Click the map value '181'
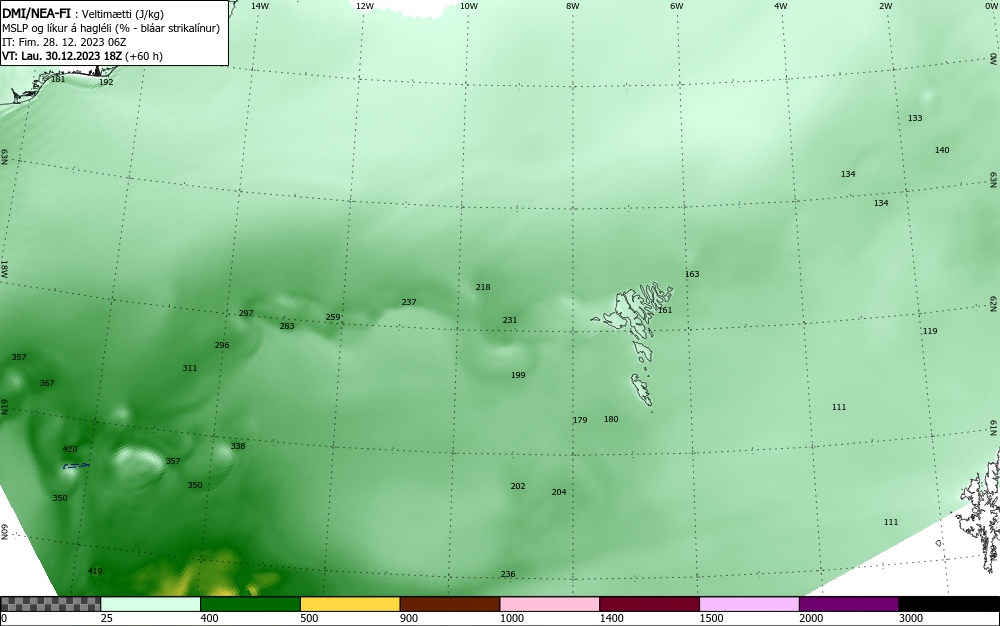1000x626 pixels. (58, 80)
